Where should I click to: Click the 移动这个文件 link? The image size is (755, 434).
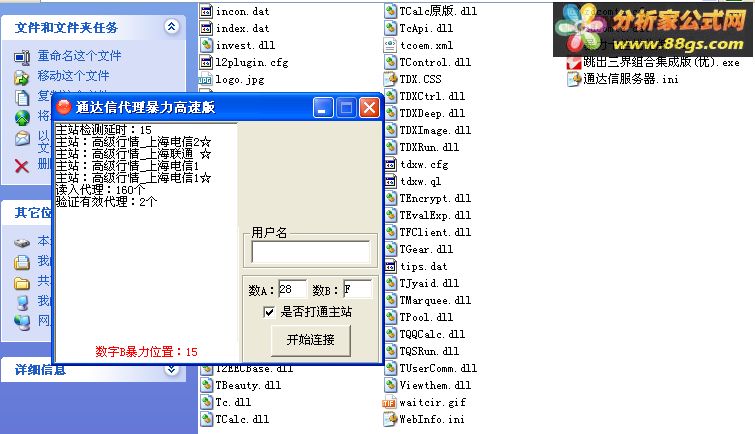pyautogui.click(x=73, y=76)
